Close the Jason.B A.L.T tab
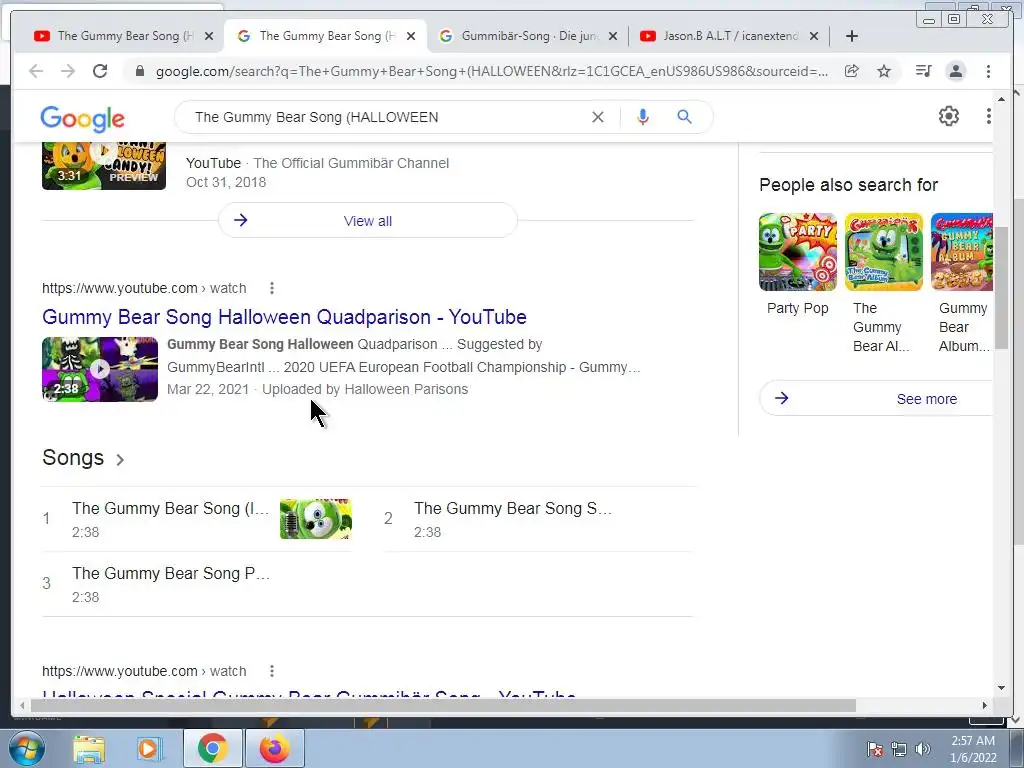The height and width of the screenshot is (768, 1024). click(x=814, y=37)
